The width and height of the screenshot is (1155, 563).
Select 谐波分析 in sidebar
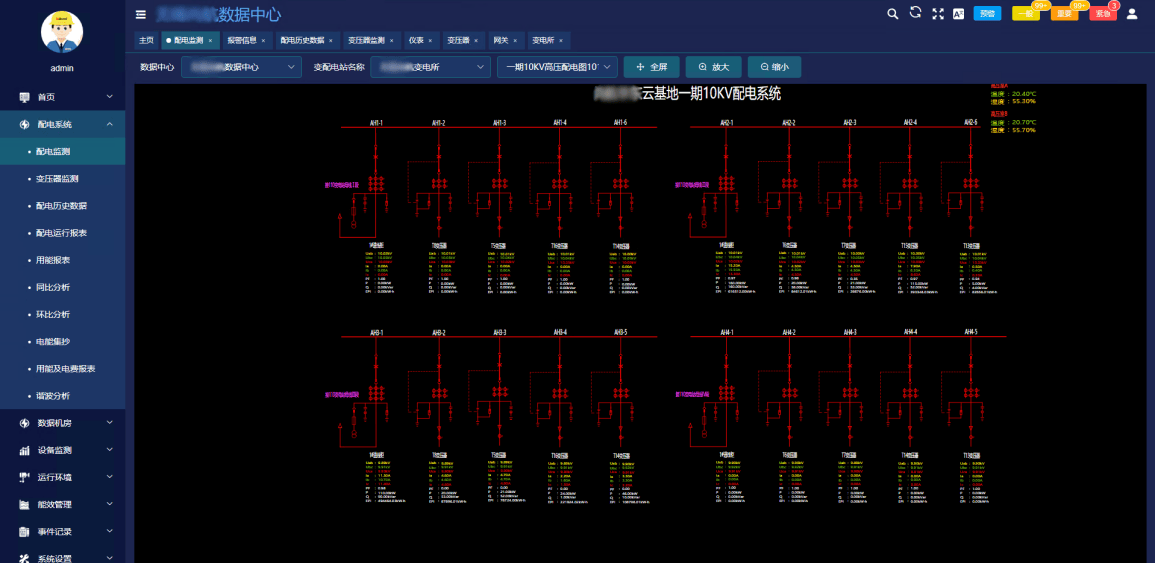63,396
